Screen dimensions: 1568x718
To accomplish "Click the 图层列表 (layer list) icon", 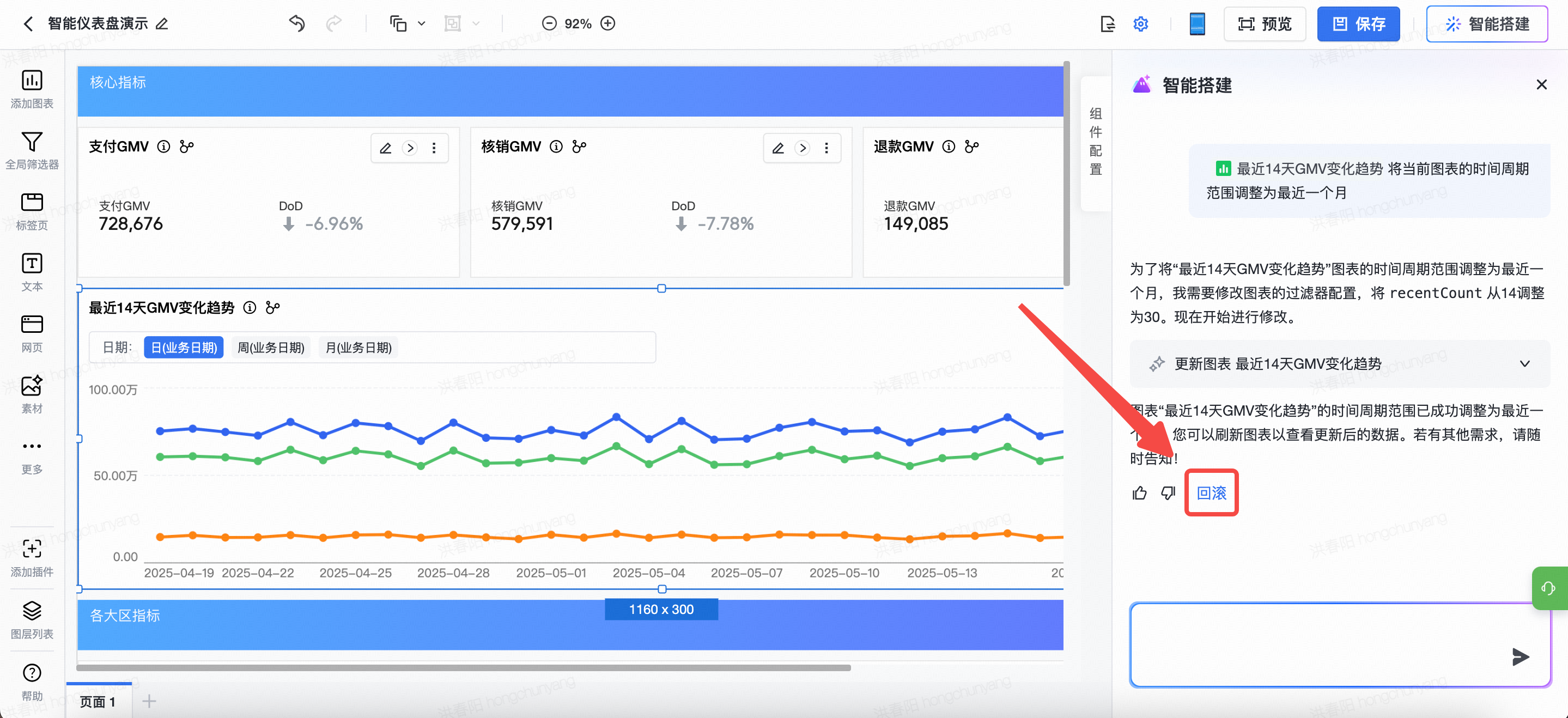I will tap(32, 611).
